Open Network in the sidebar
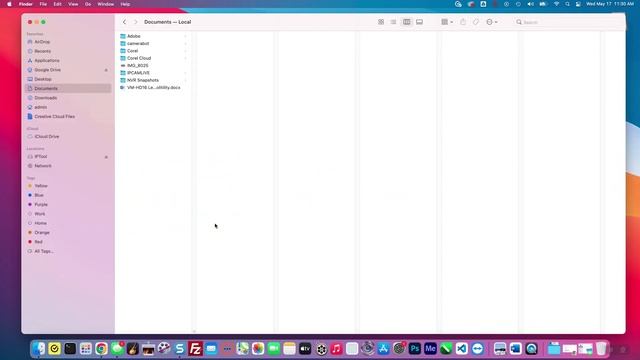The image size is (640, 360). (43, 166)
